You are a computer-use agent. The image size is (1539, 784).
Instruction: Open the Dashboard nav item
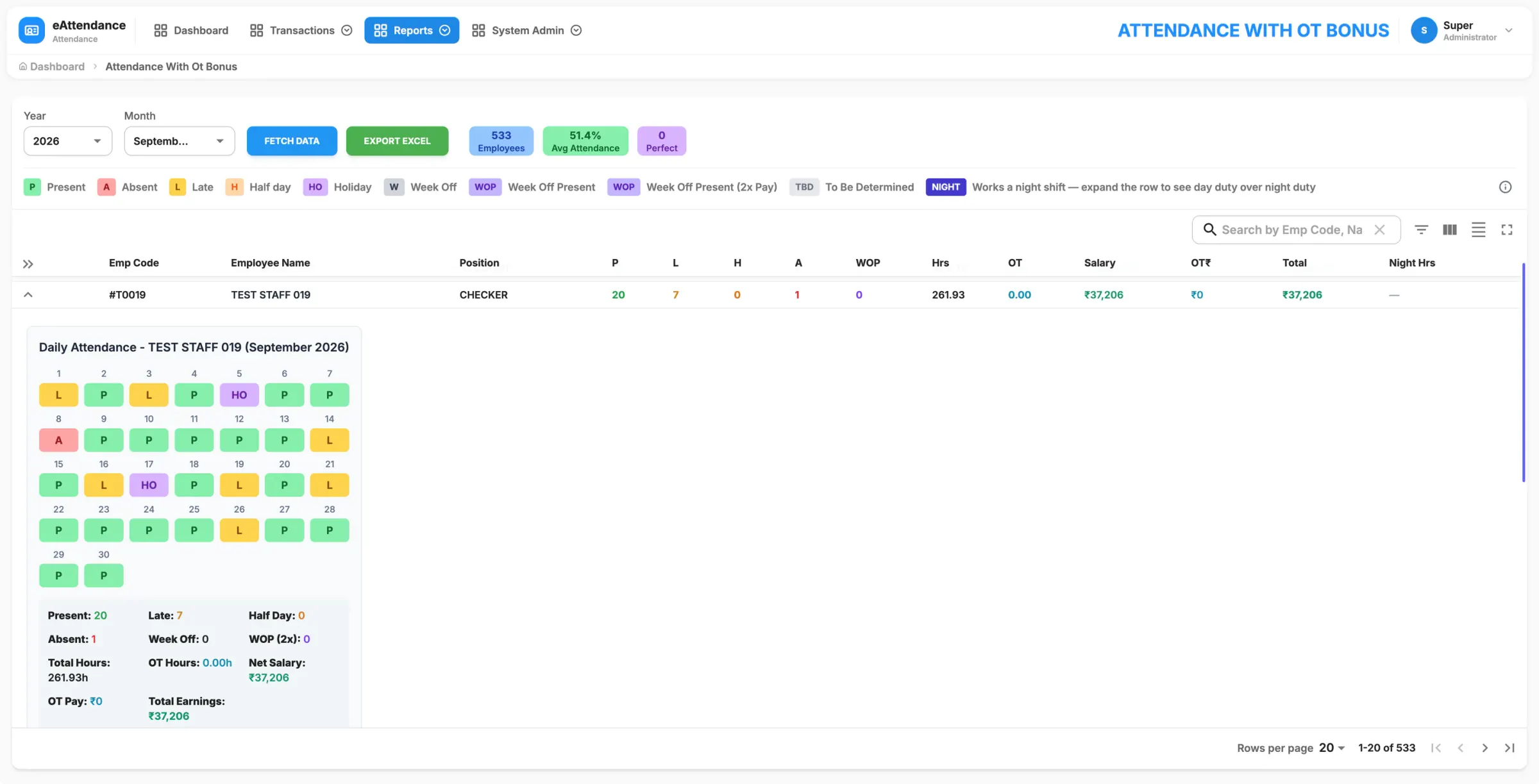[191, 30]
